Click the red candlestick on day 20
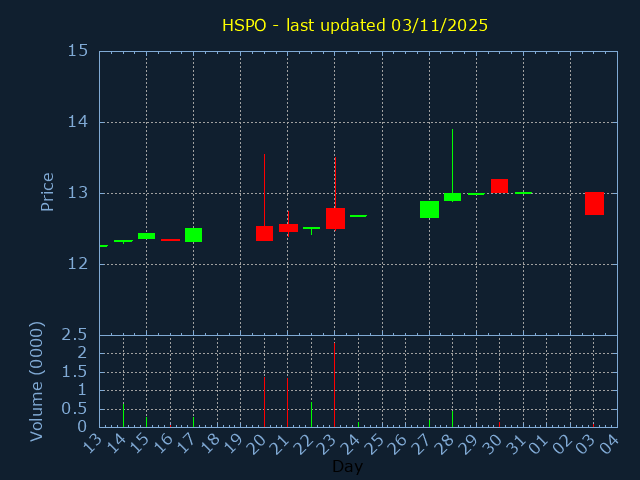Image resolution: width=640 pixels, height=480 pixels. click(x=264, y=233)
